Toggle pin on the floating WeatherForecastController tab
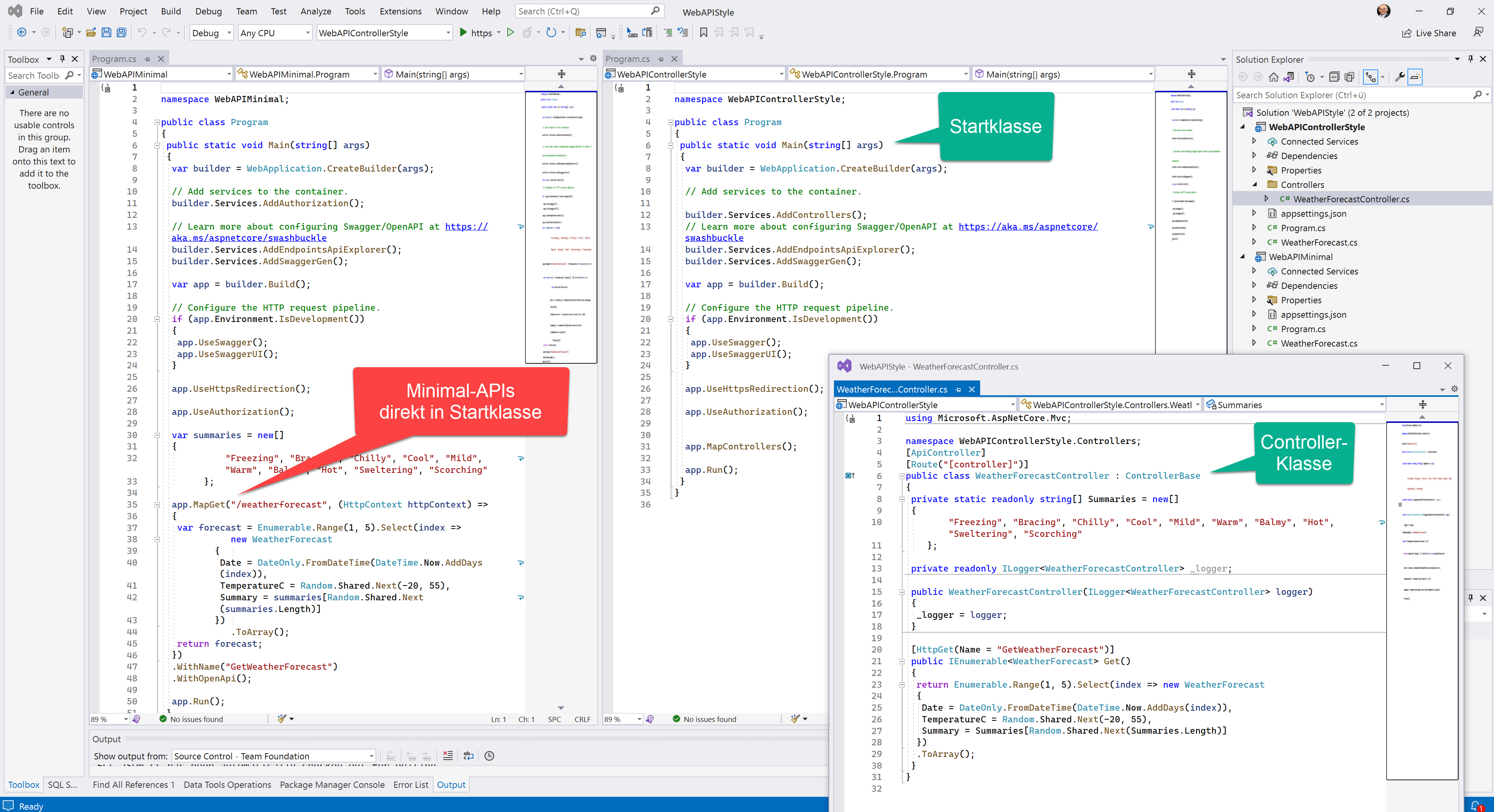Screen dimensions: 1494x812 click(958, 390)
